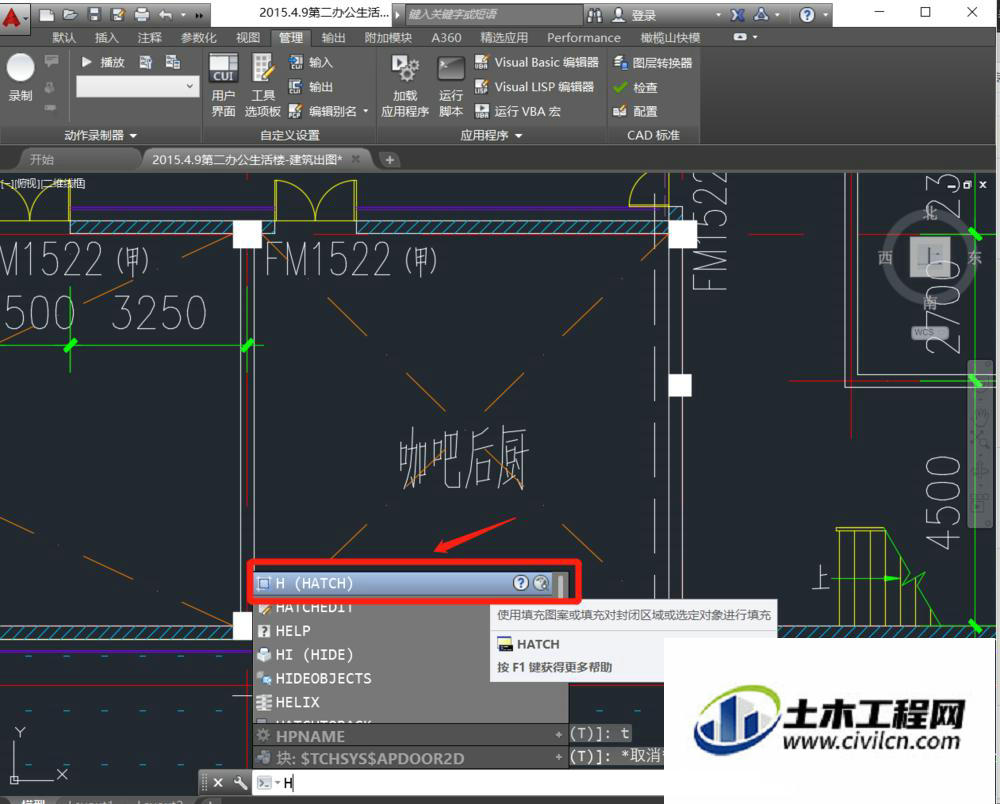Image resolution: width=1000 pixels, height=804 pixels.
Task: Click the round Record action button
Action: 20,68
